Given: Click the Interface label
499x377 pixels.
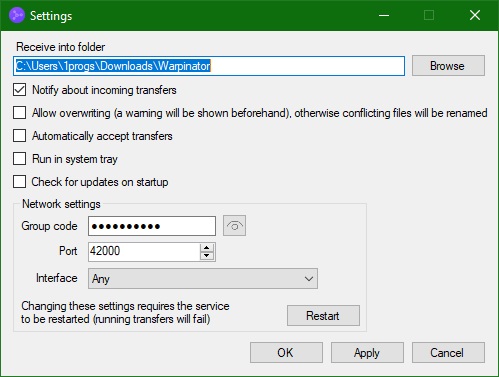Looking at the screenshot, I should coord(57,278).
